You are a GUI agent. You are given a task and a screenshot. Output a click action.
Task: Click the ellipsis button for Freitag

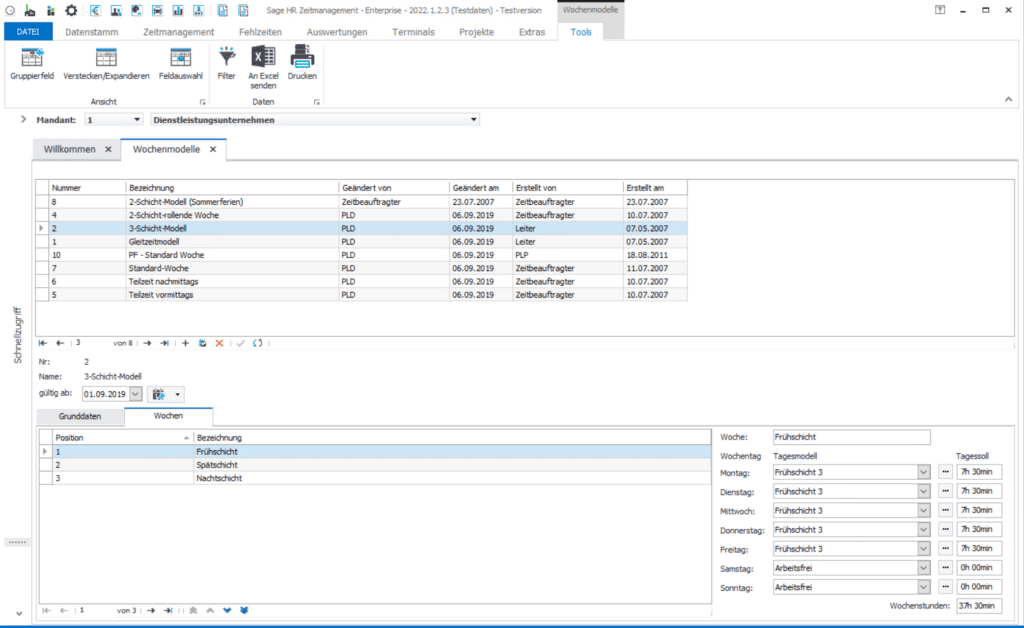(x=945, y=548)
